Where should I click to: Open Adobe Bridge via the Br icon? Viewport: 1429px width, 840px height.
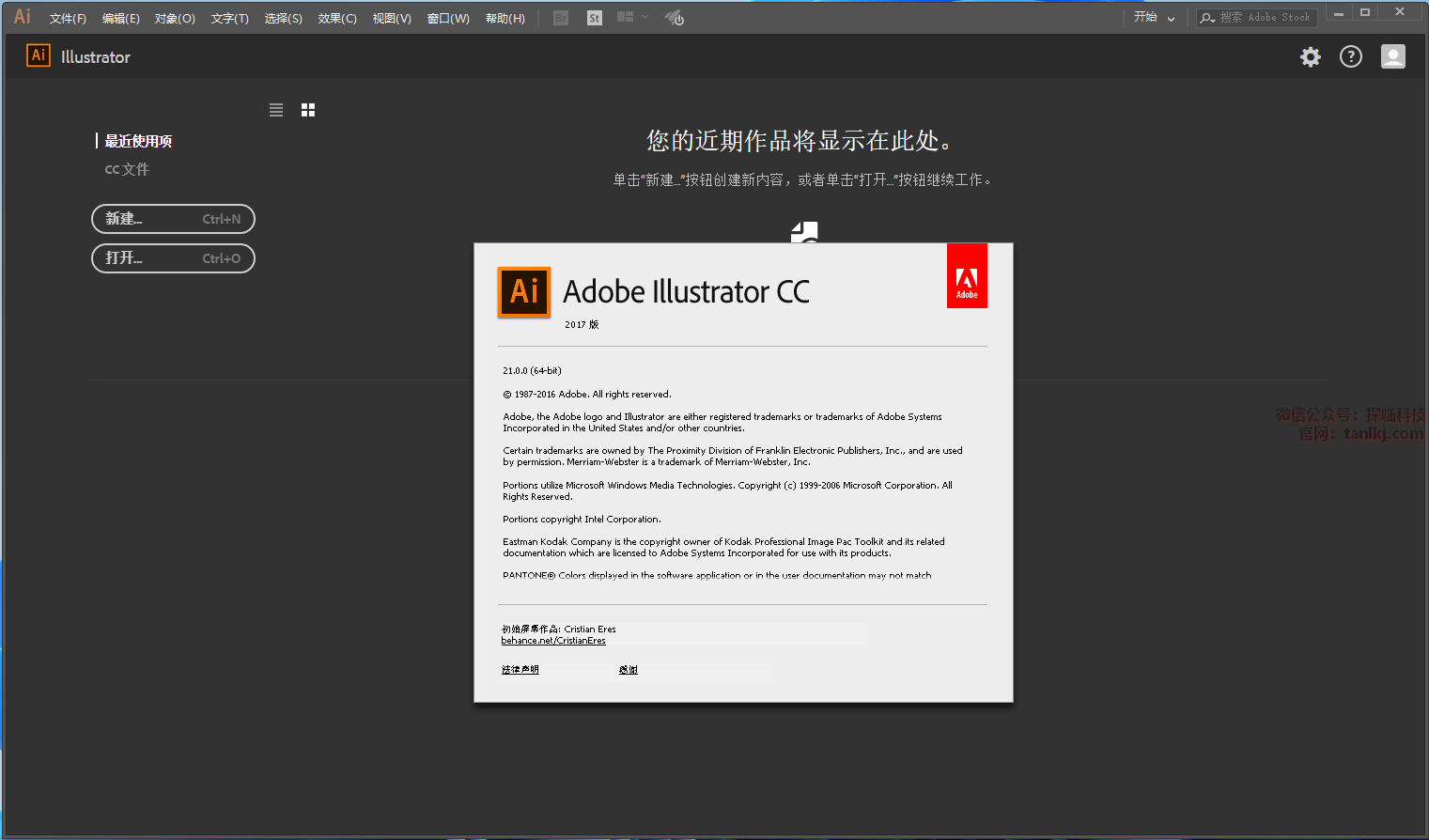561,18
